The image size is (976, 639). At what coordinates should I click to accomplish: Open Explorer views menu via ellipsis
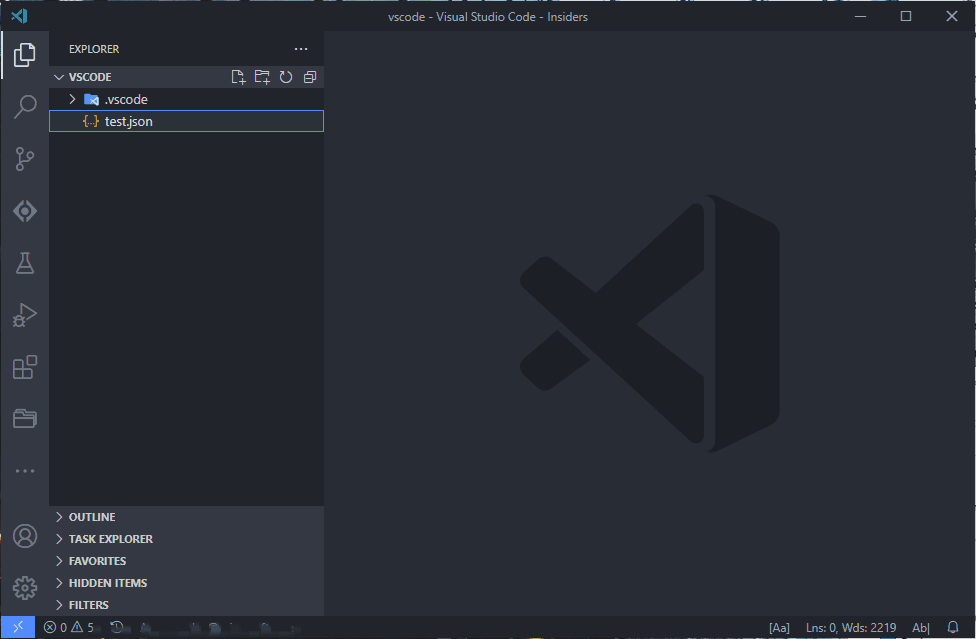pos(301,48)
